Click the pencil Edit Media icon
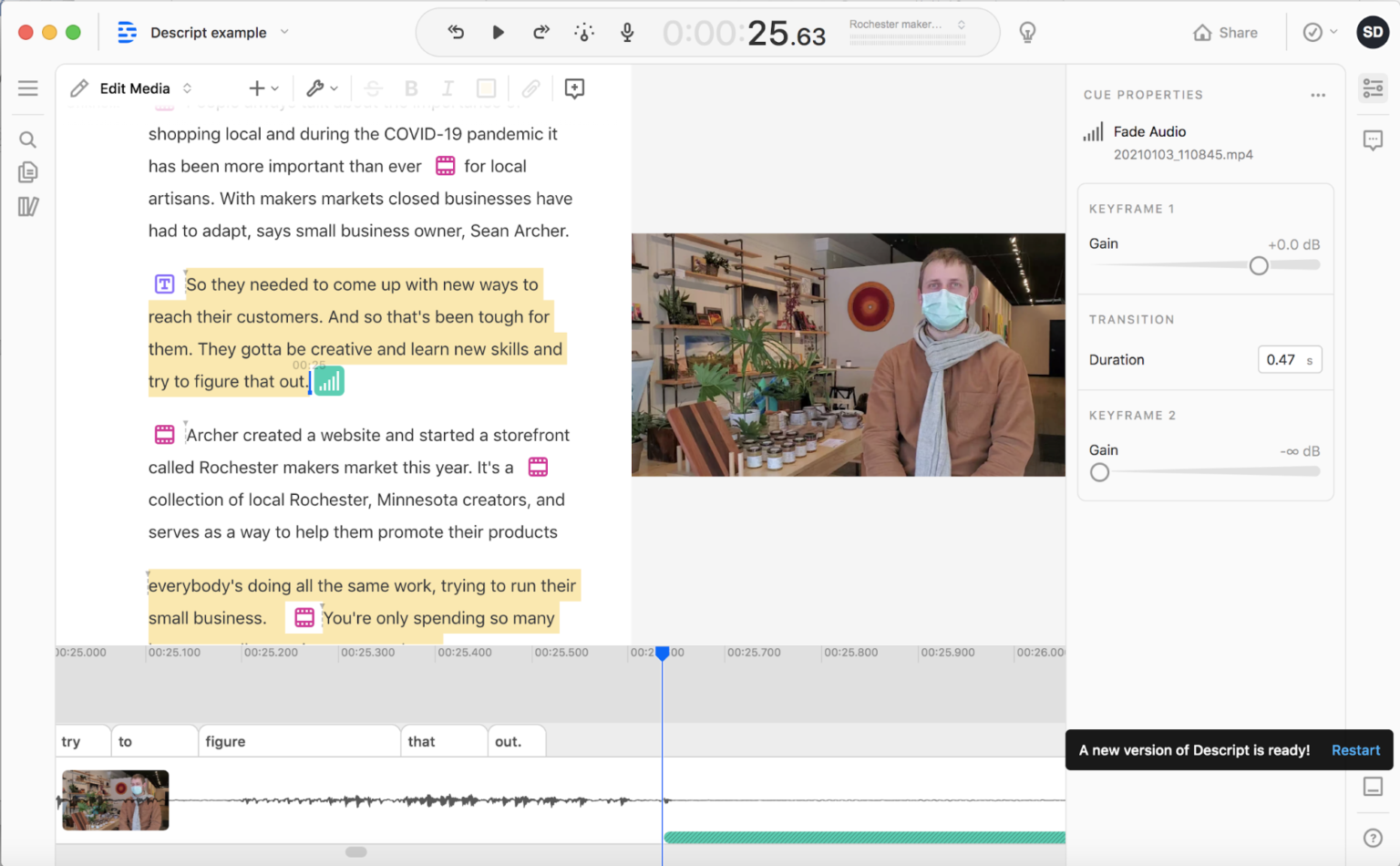Image resolution: width=1400 pixels, height=866 pixels. (x=79, y=88)
